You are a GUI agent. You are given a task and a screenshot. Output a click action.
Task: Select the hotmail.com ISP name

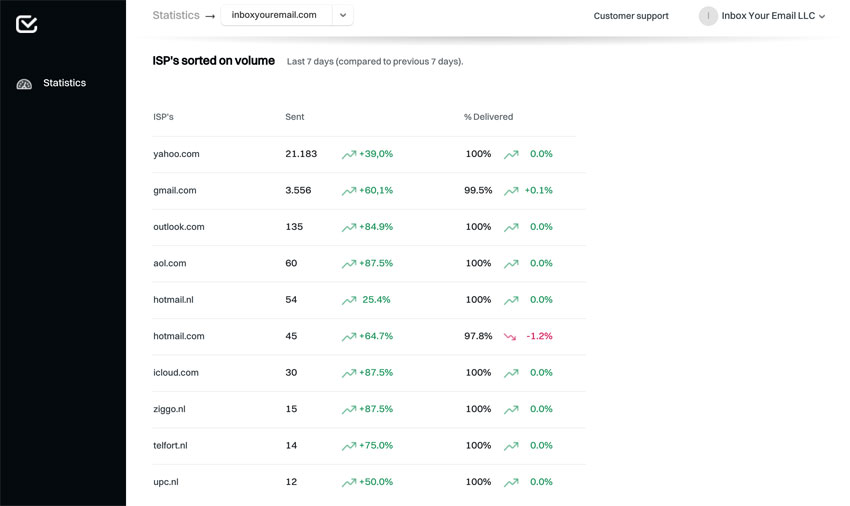[x=179, y=336]
